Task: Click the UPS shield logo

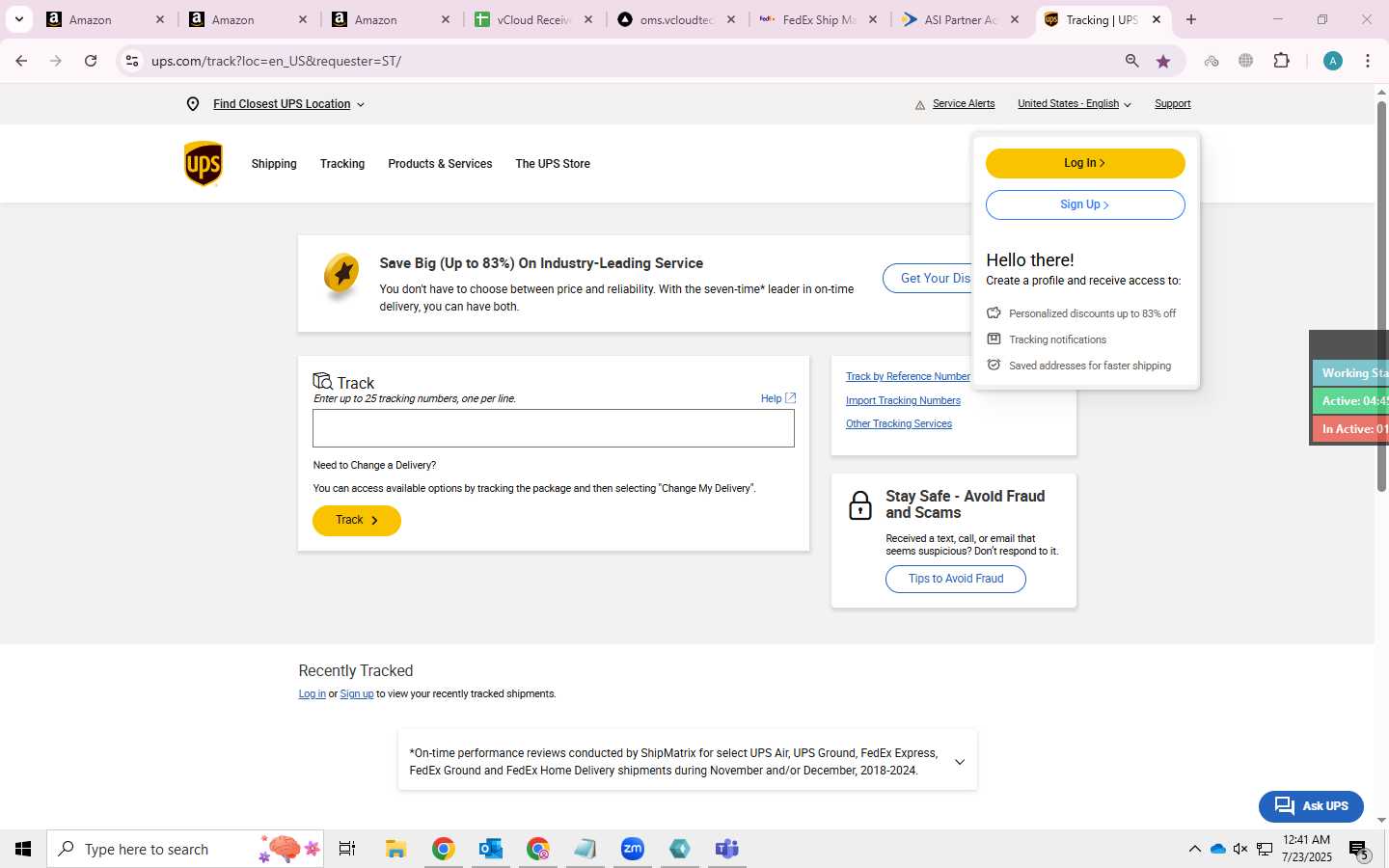Action: click(x=204, y=163)
